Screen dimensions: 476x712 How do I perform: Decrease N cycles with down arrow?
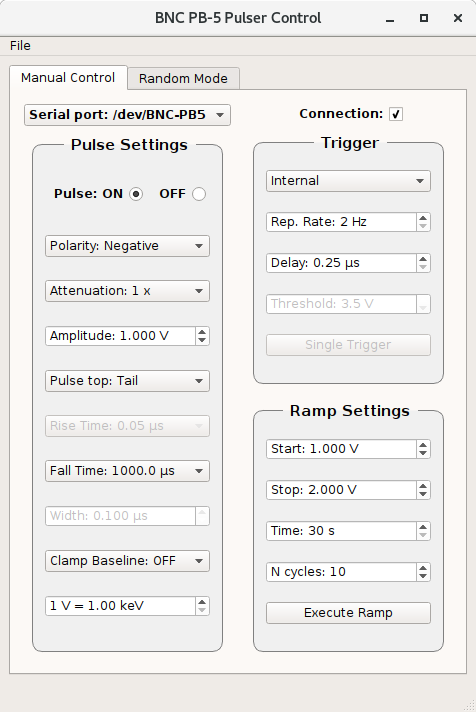click(423, 576)
